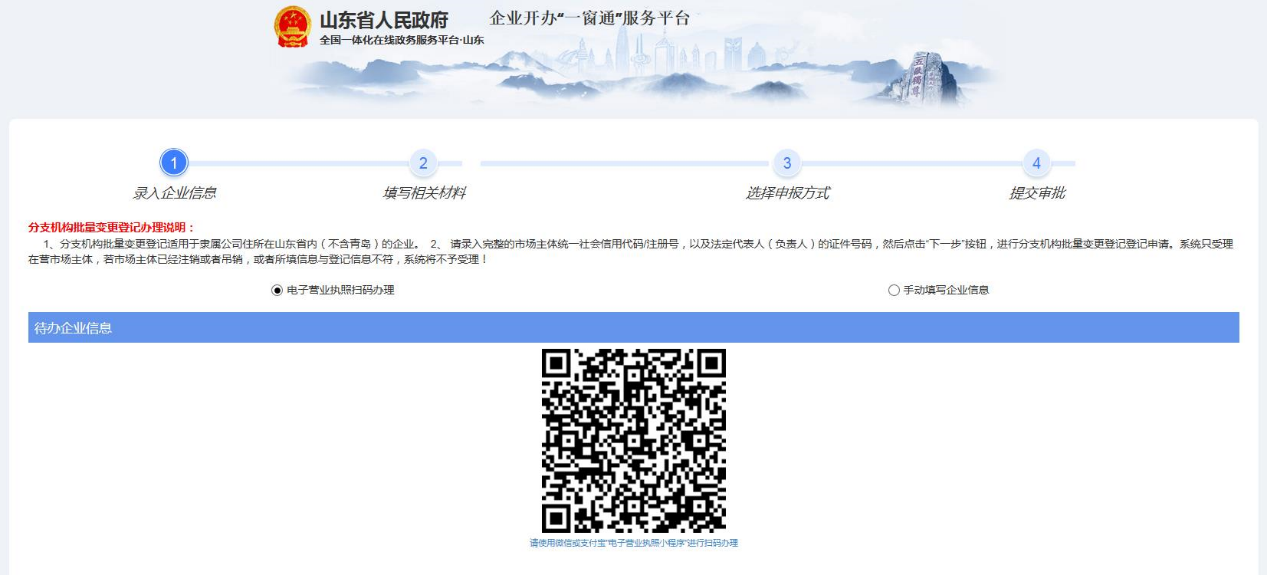Viewport: 1267px width, 575px height.
Task: Select 电子营业执照扫码办理 radio option
Action: pyautogui.click(x=277, y=290)
